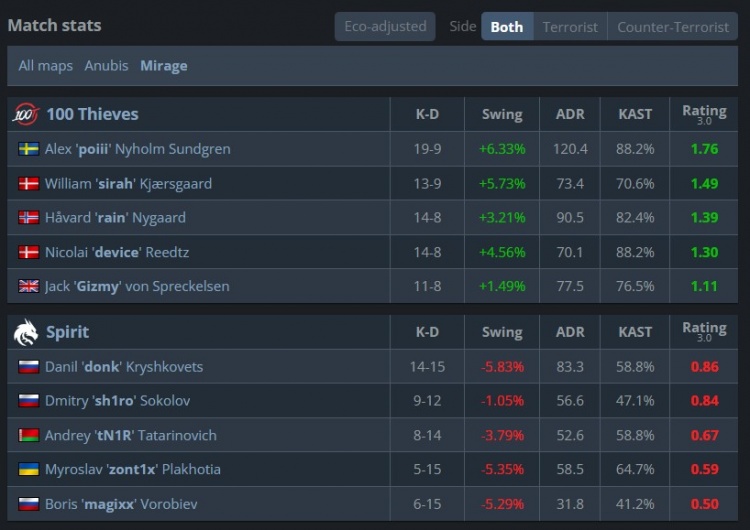Click the UK flag beside Gizmy

29,286
